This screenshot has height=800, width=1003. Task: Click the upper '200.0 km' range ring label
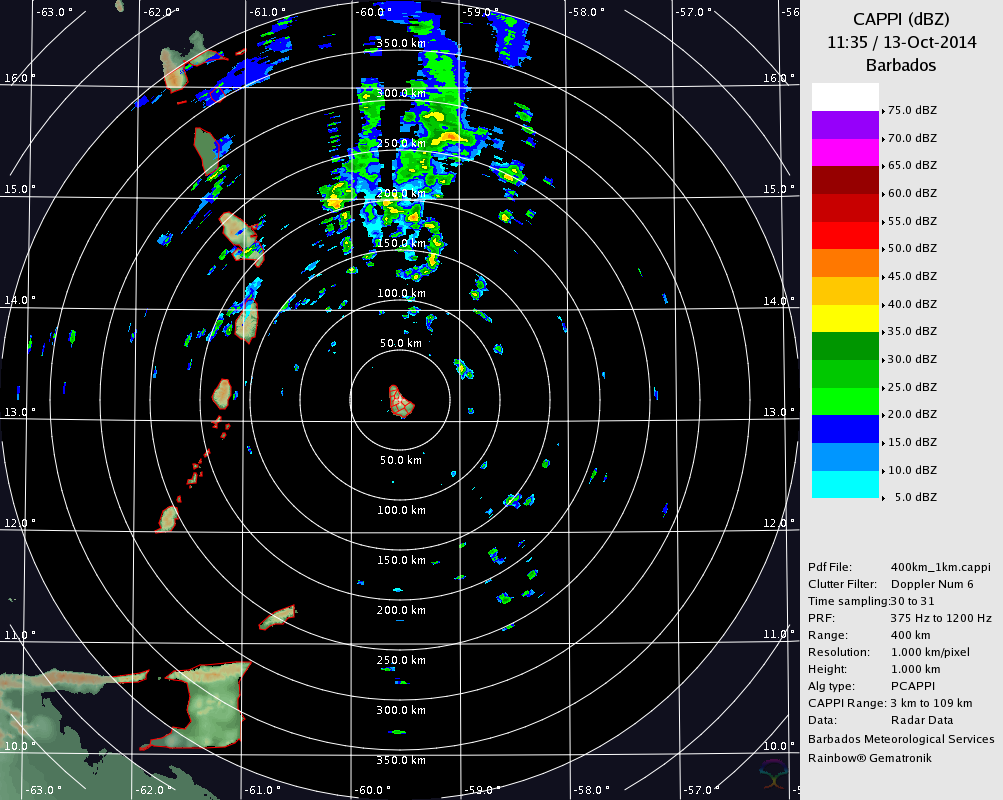pos(401,193)
